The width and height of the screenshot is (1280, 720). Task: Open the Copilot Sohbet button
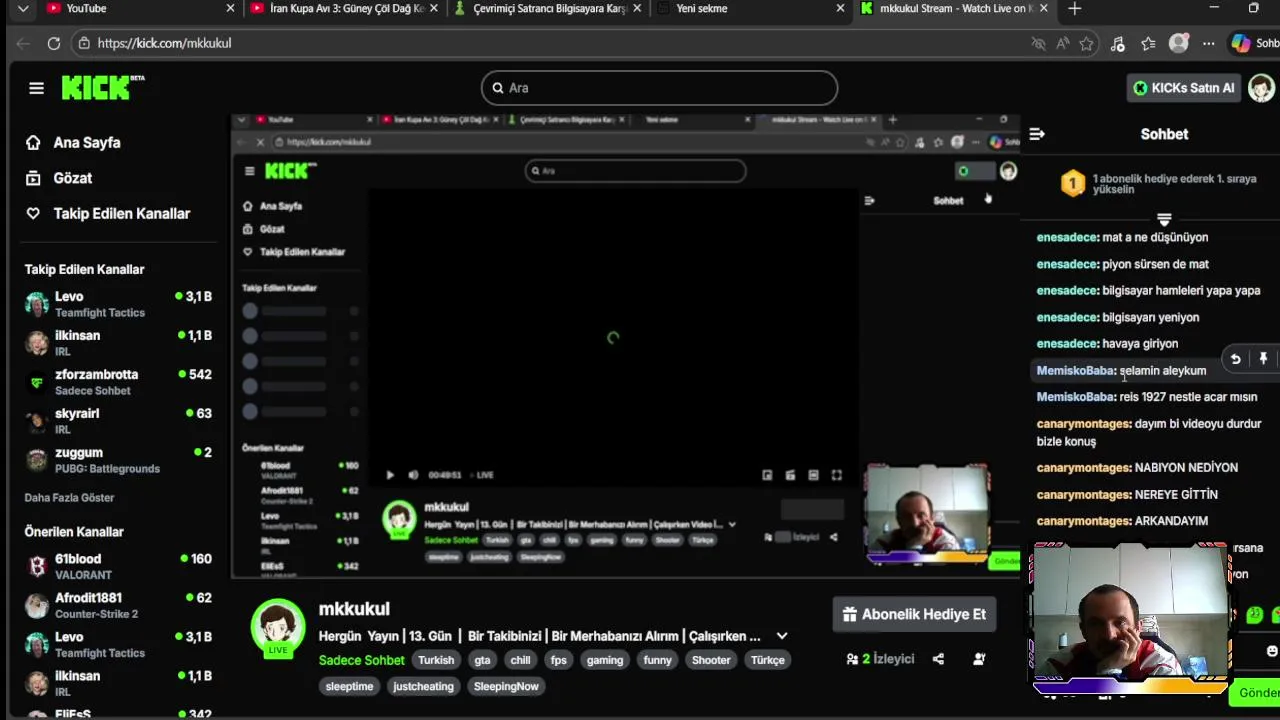point(1254,44)
